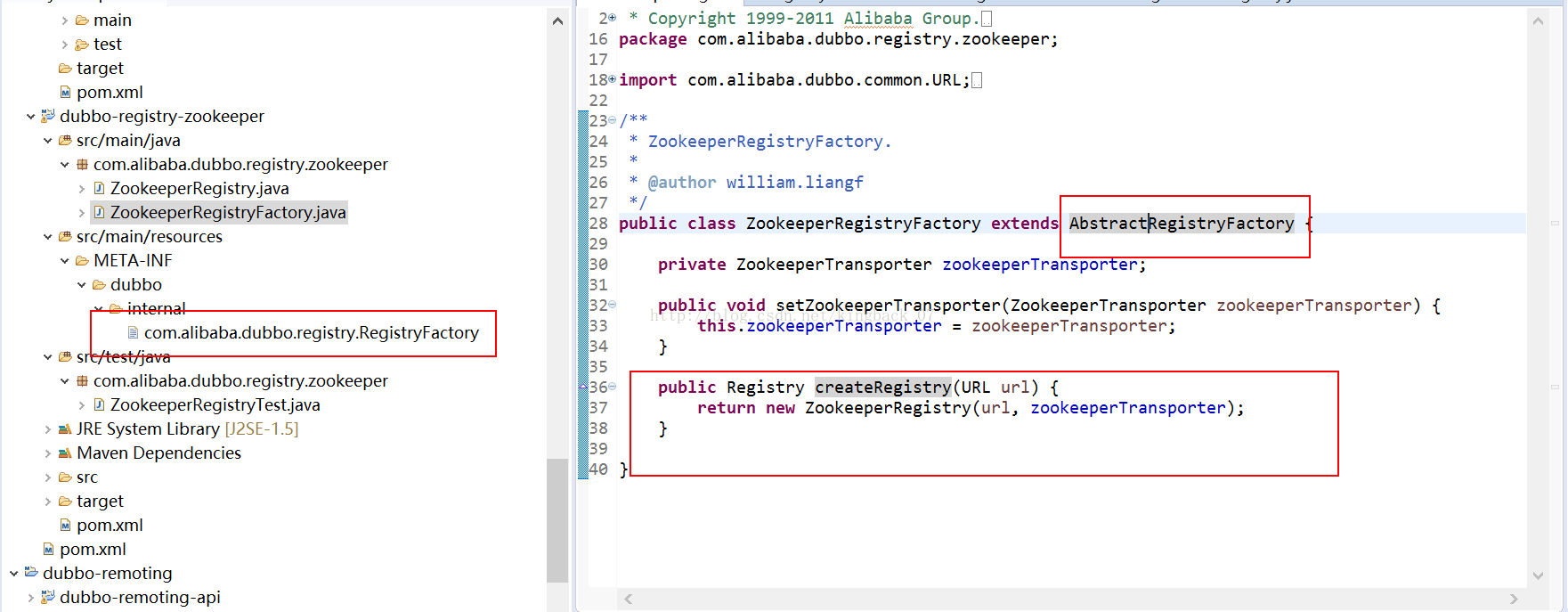Click the main folder icon
This screenshot has height=612, width=1568.
[82, 20]
